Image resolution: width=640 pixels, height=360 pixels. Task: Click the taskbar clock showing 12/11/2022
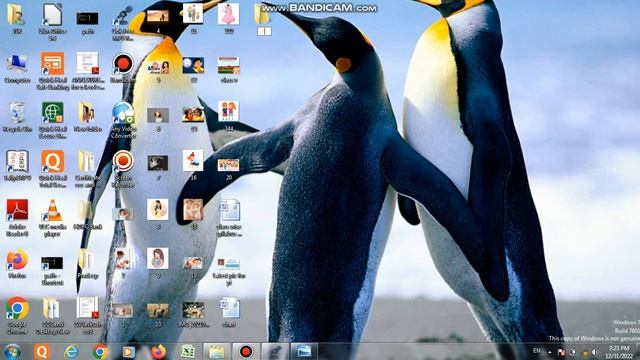pos(618,352)
